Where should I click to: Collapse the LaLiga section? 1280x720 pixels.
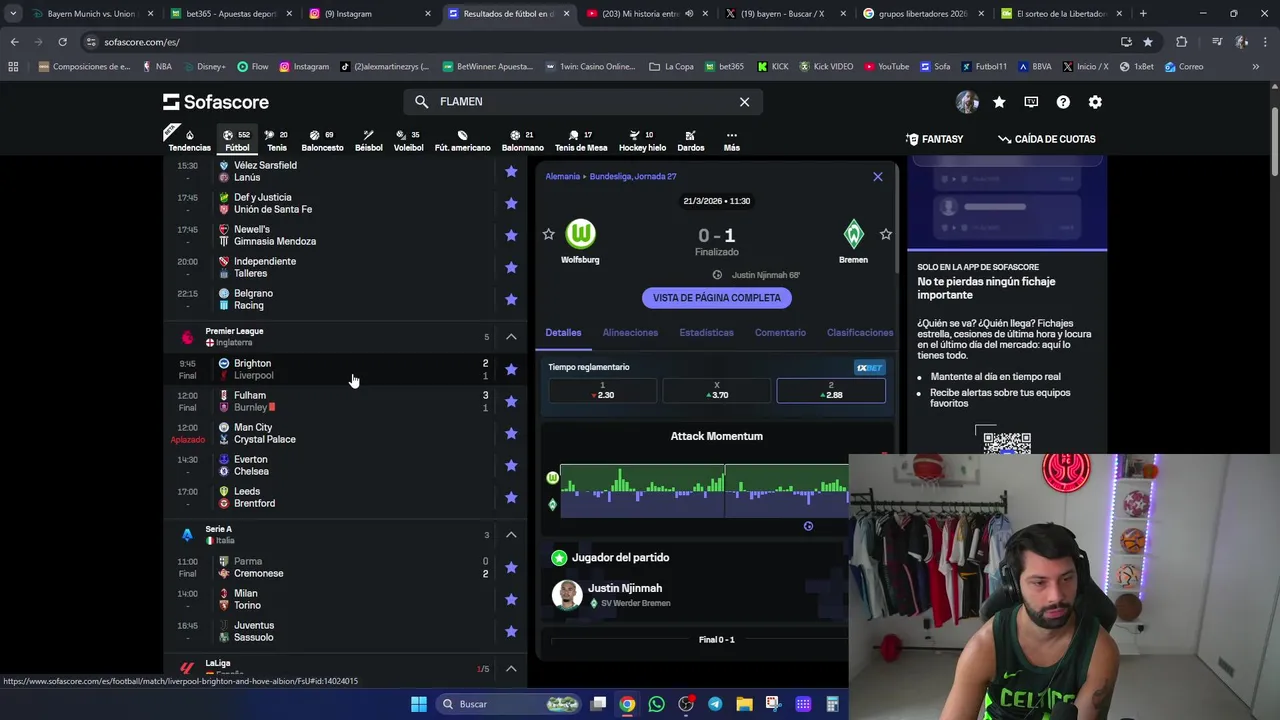coord(511,668)
